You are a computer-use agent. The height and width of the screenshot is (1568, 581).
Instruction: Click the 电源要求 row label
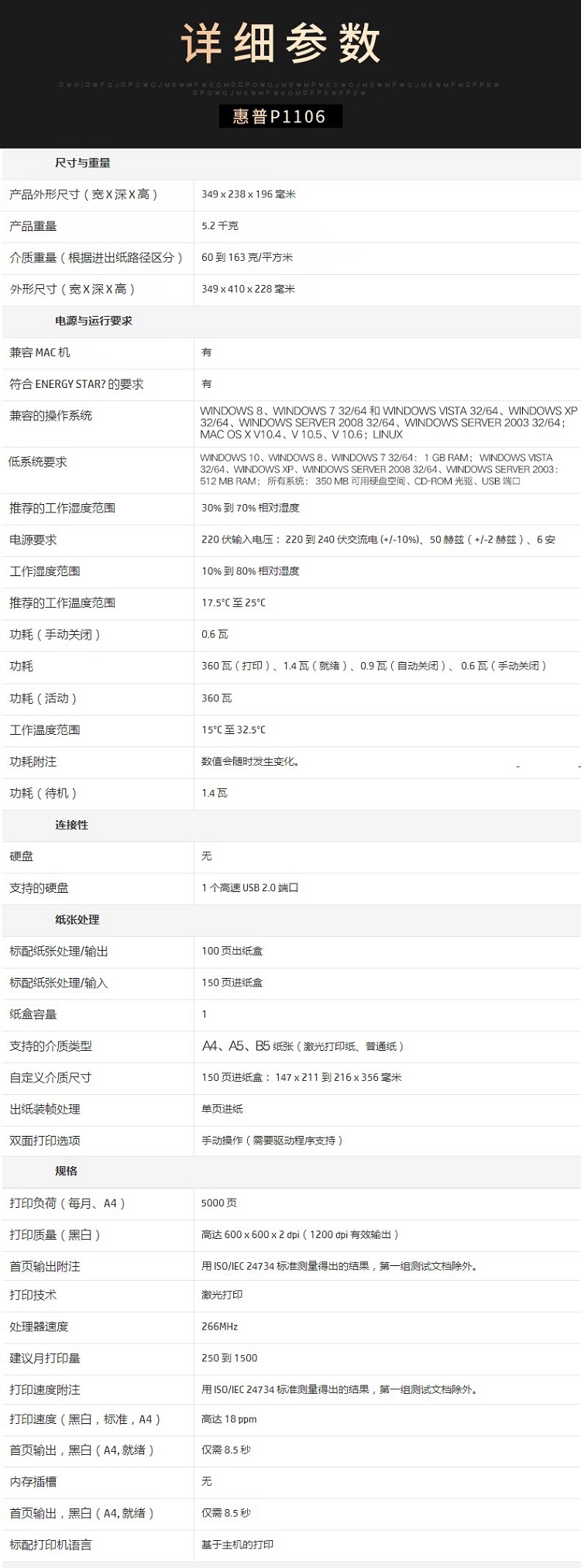click(33, 540)
